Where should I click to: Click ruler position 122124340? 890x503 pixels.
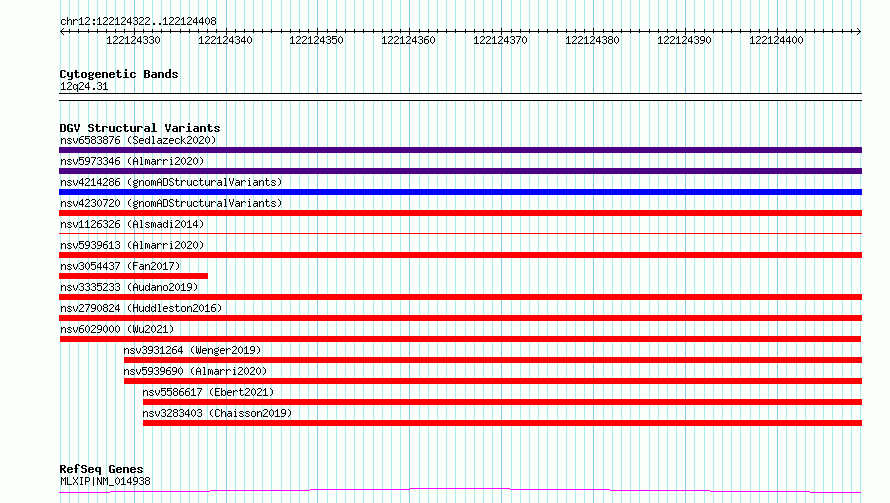225,40
